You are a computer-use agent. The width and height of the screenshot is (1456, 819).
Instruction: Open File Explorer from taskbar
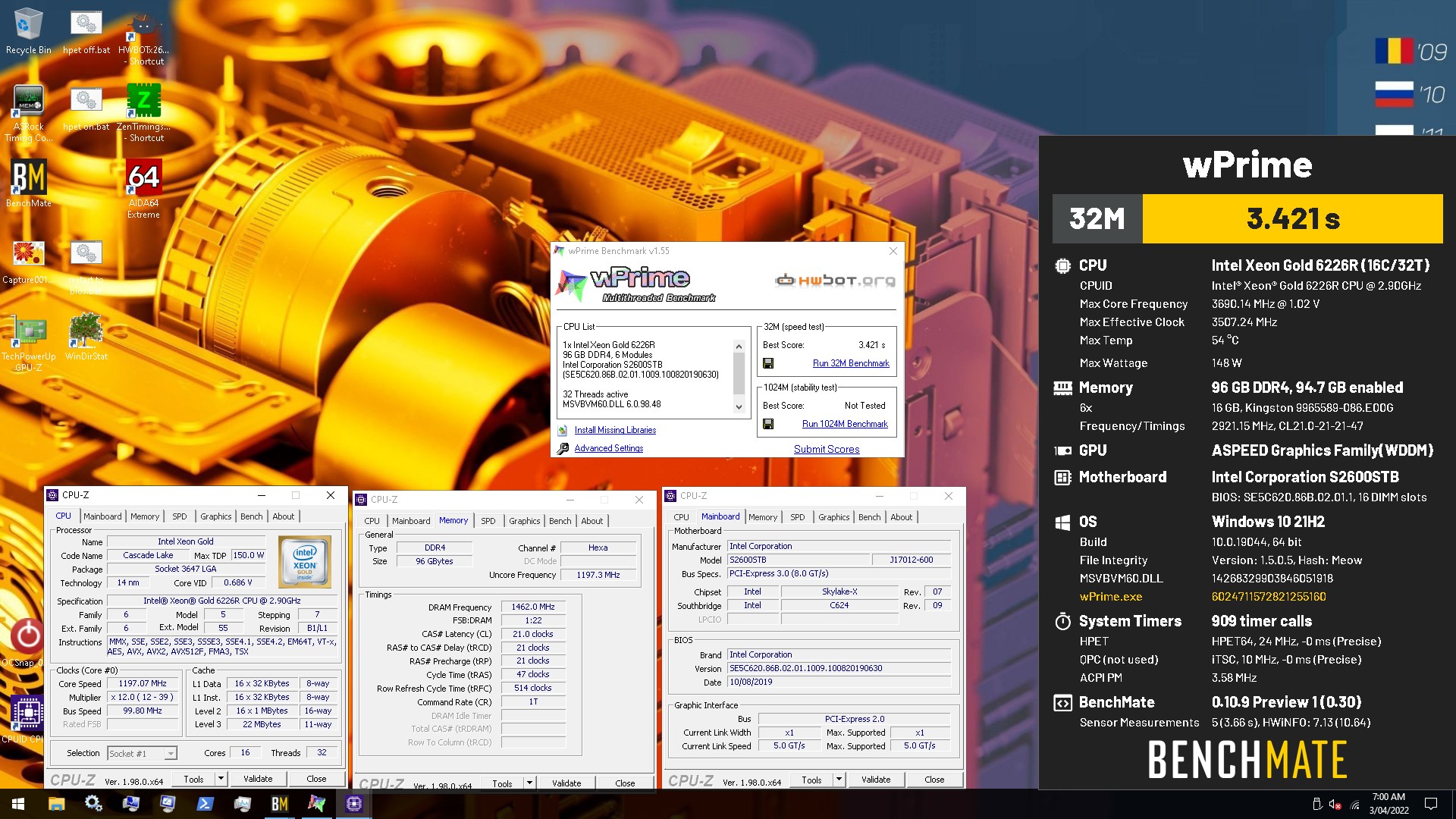57,804
